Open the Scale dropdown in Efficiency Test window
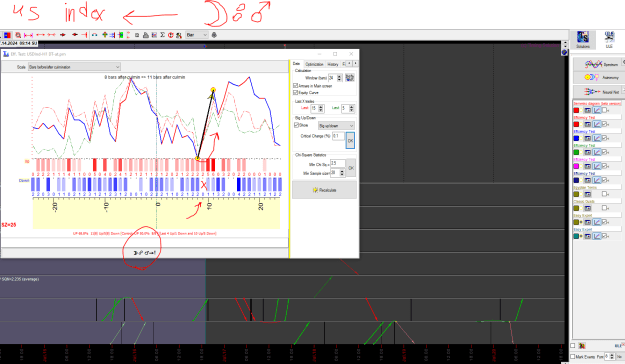The image size is (625, 364). (x=74, y=67)
